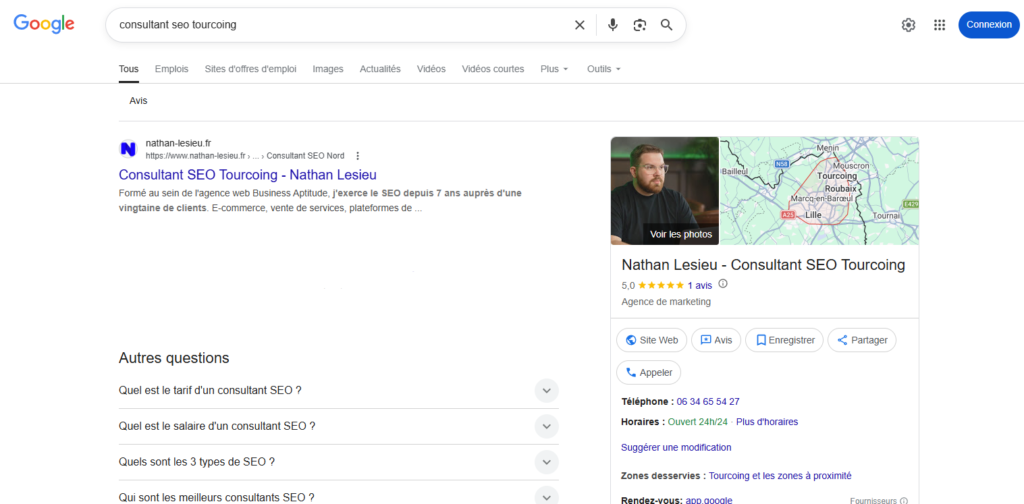Switch to the Actualités tab

coord(380,69)
